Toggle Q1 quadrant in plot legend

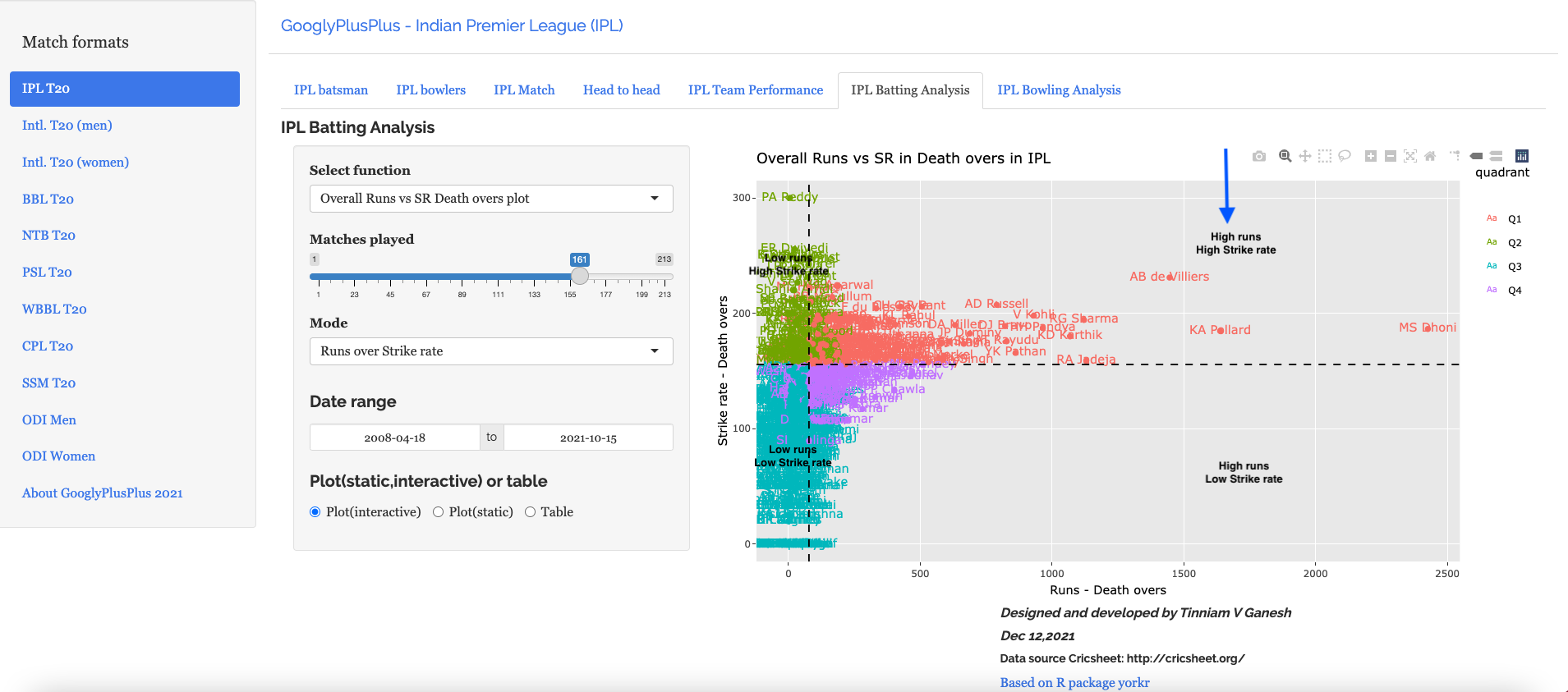(x=1514, y=219)
